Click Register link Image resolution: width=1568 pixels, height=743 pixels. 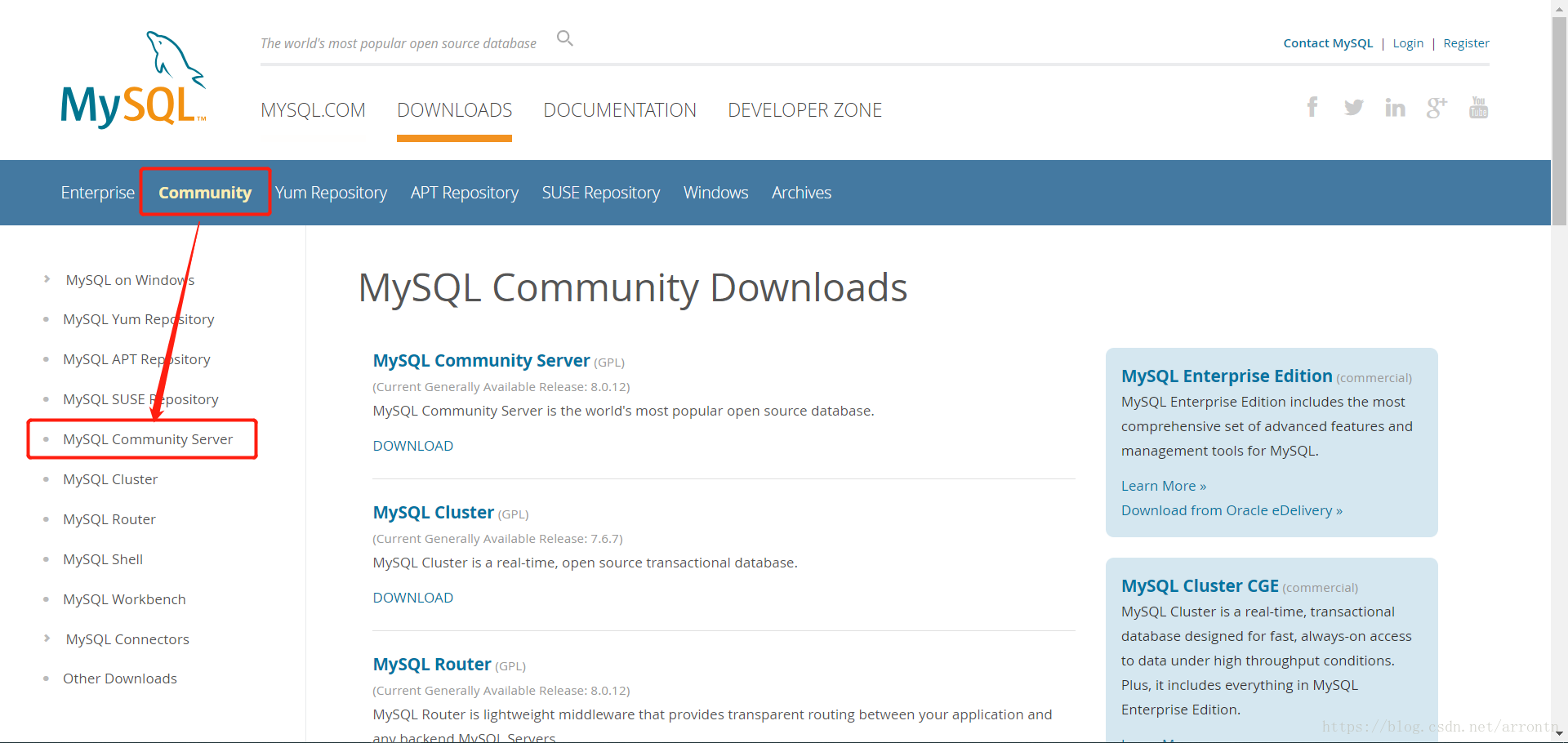pyautogui.click(x=1466, y=43)
